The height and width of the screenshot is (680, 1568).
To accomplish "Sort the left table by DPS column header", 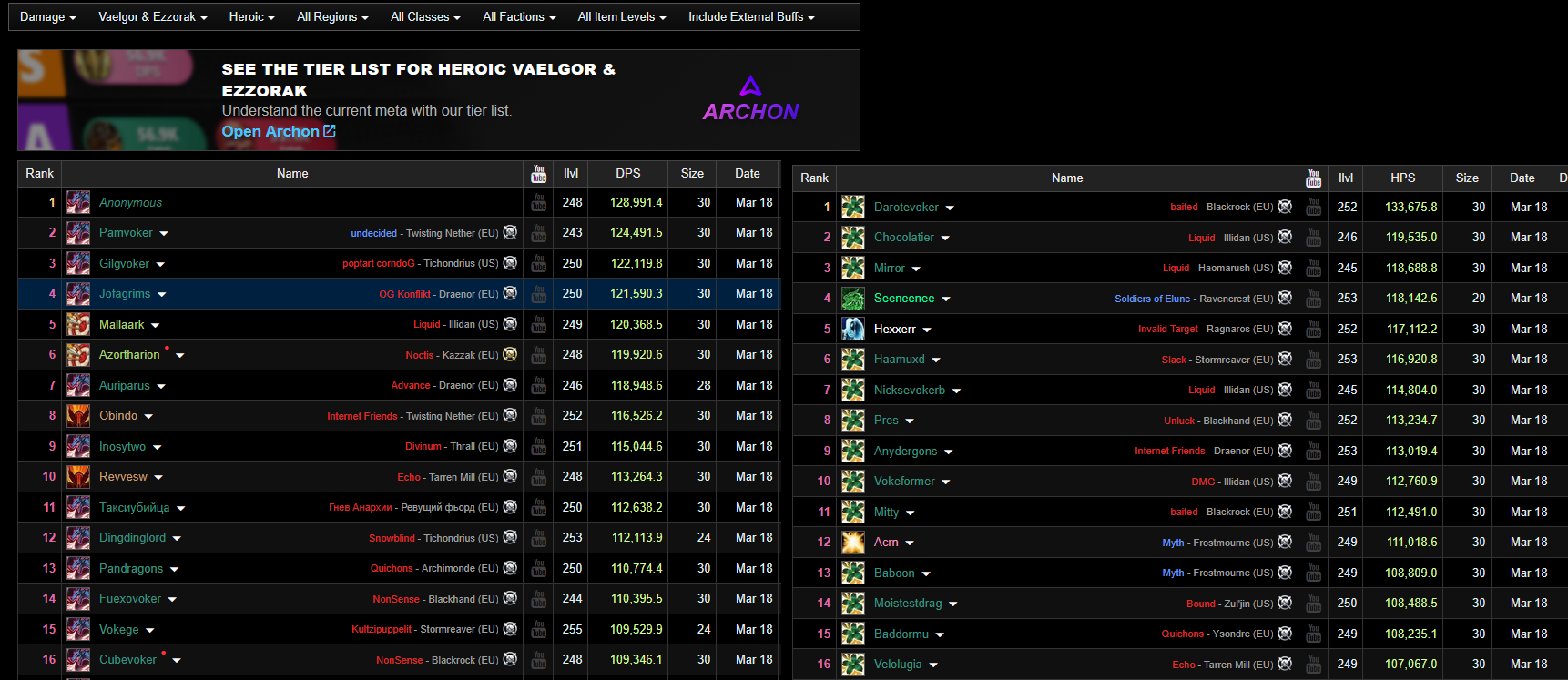I will coord(627,173).
